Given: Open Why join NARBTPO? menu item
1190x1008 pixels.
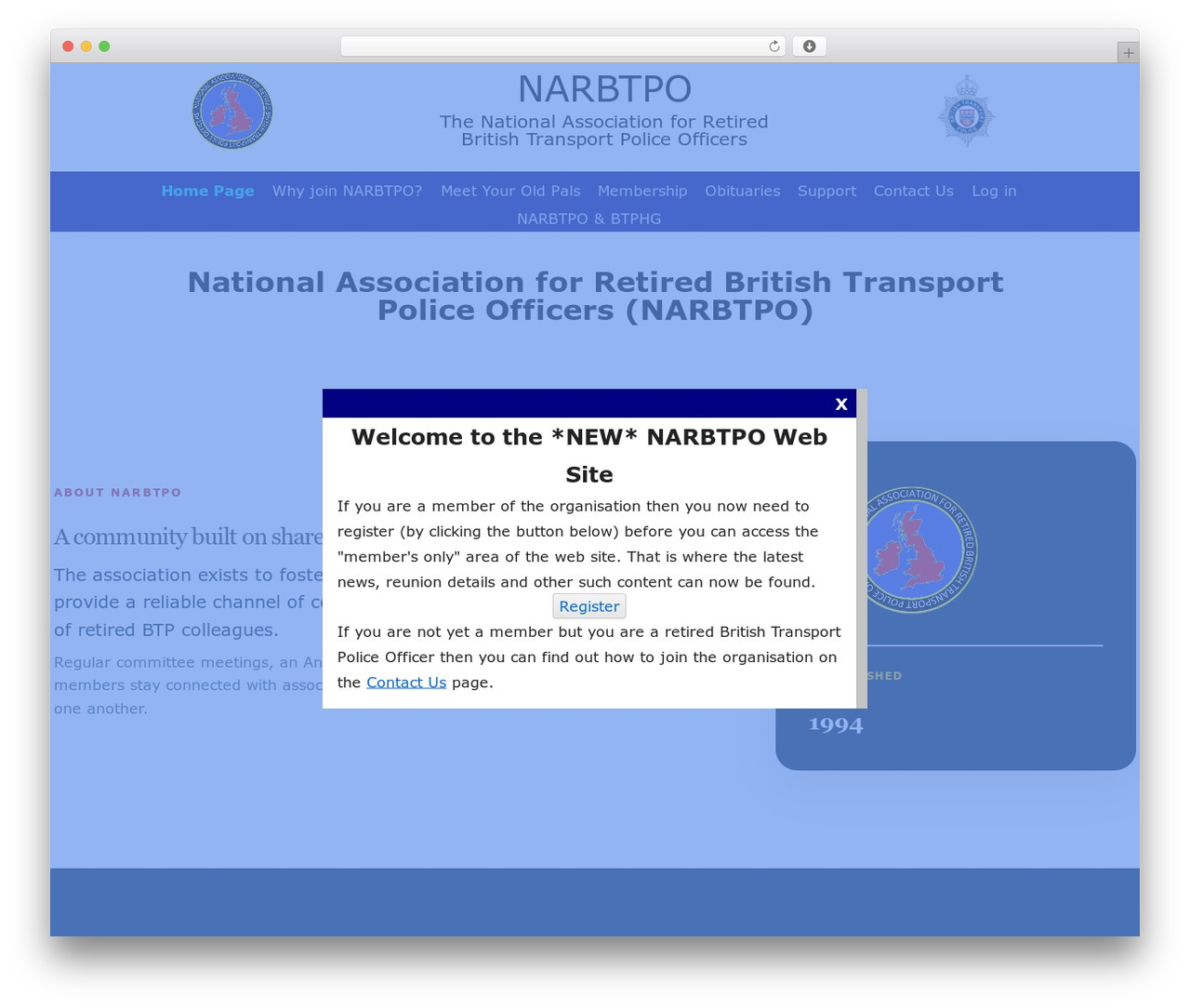Looking at the screenshot, I should coord(347,191).
